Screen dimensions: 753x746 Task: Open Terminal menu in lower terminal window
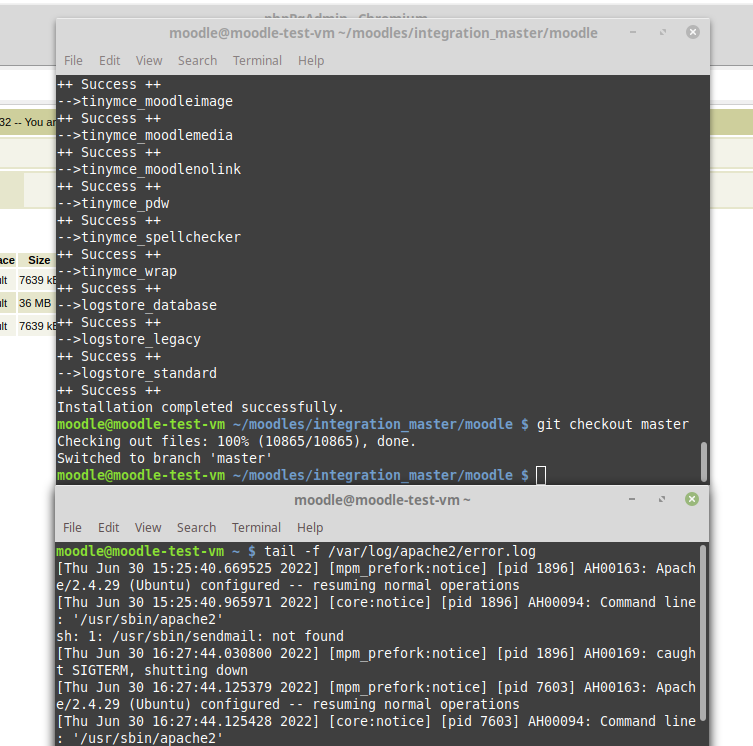pyautogui.click(x=256, y=527)
